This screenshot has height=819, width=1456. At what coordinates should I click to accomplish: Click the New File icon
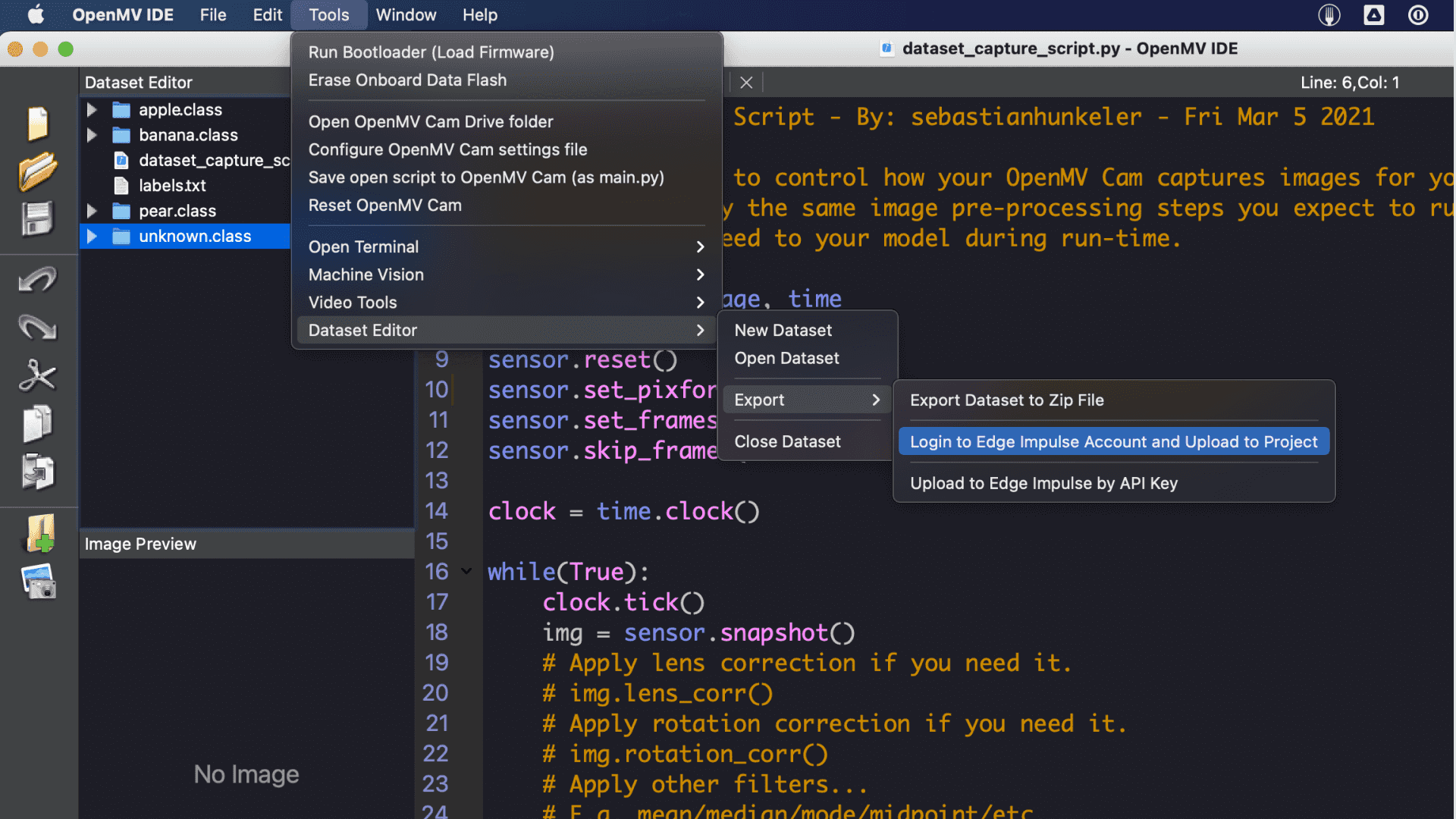point(37,123)
